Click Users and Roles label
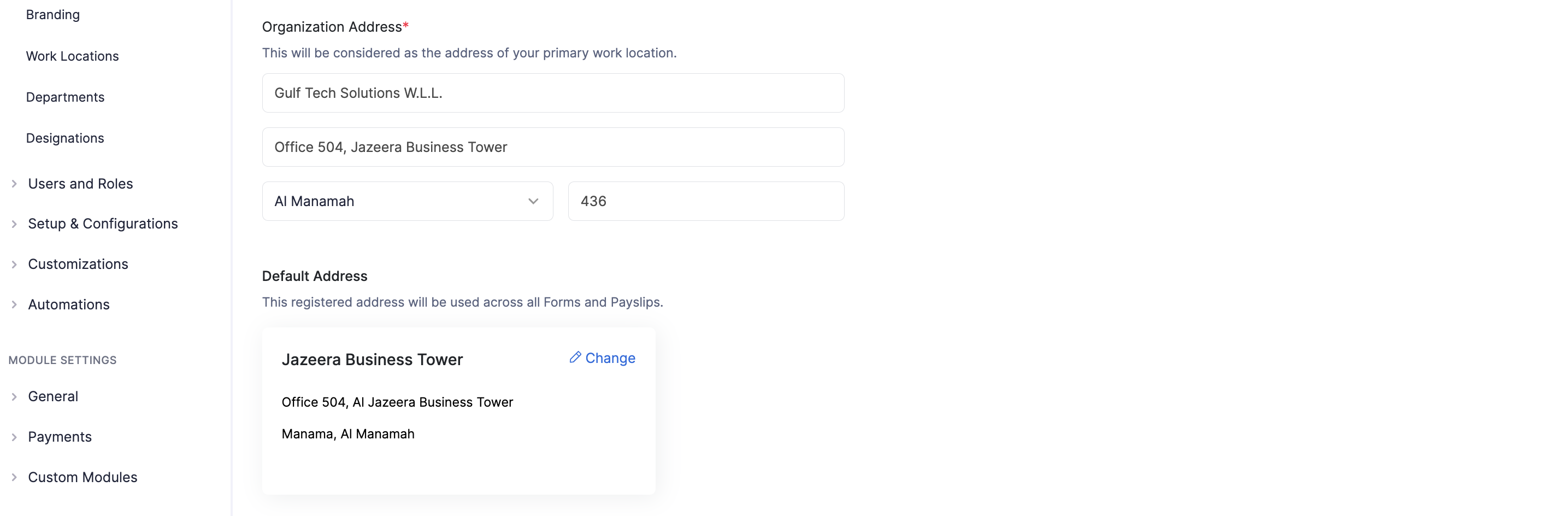 click(x=80, y=184)
